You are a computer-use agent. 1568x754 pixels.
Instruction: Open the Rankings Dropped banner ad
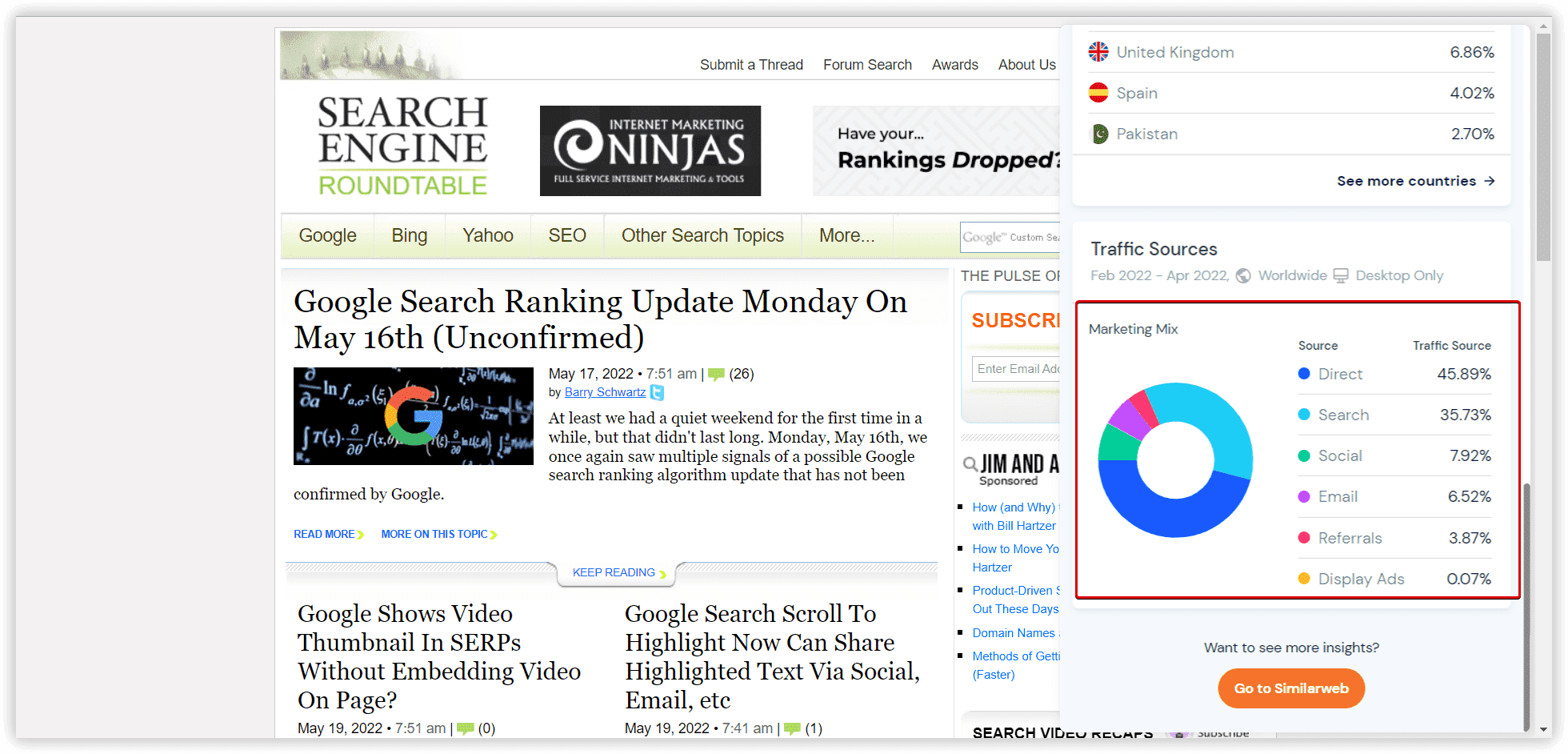pyautogui.click(x=936, y=150)
